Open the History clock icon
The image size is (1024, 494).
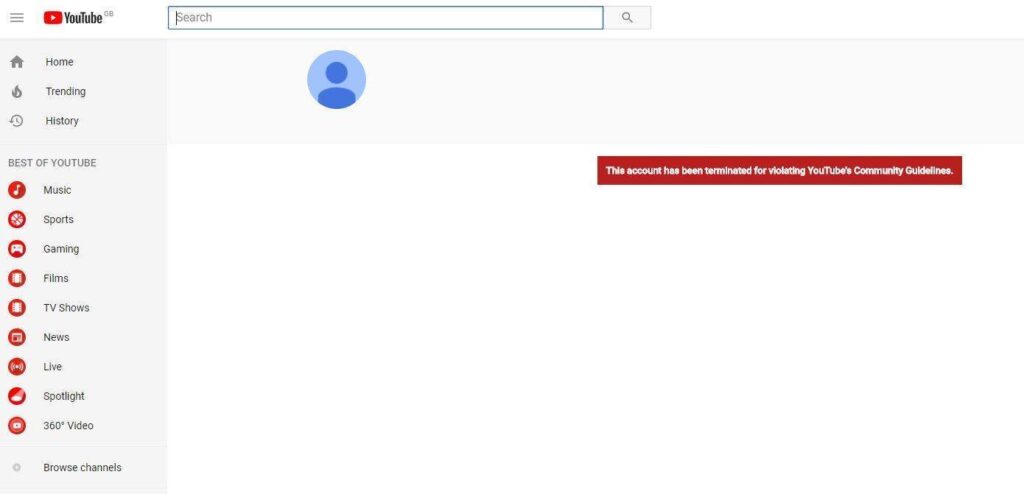17,121
